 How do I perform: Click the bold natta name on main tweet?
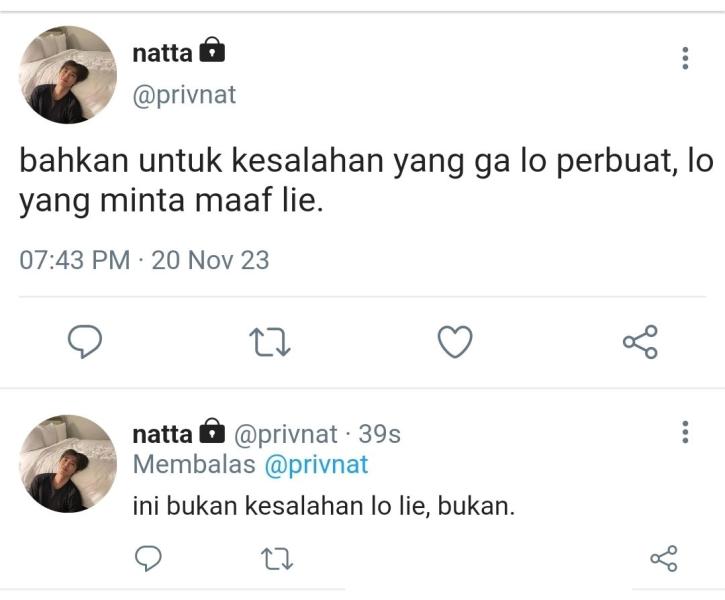(x=162, y=51)
